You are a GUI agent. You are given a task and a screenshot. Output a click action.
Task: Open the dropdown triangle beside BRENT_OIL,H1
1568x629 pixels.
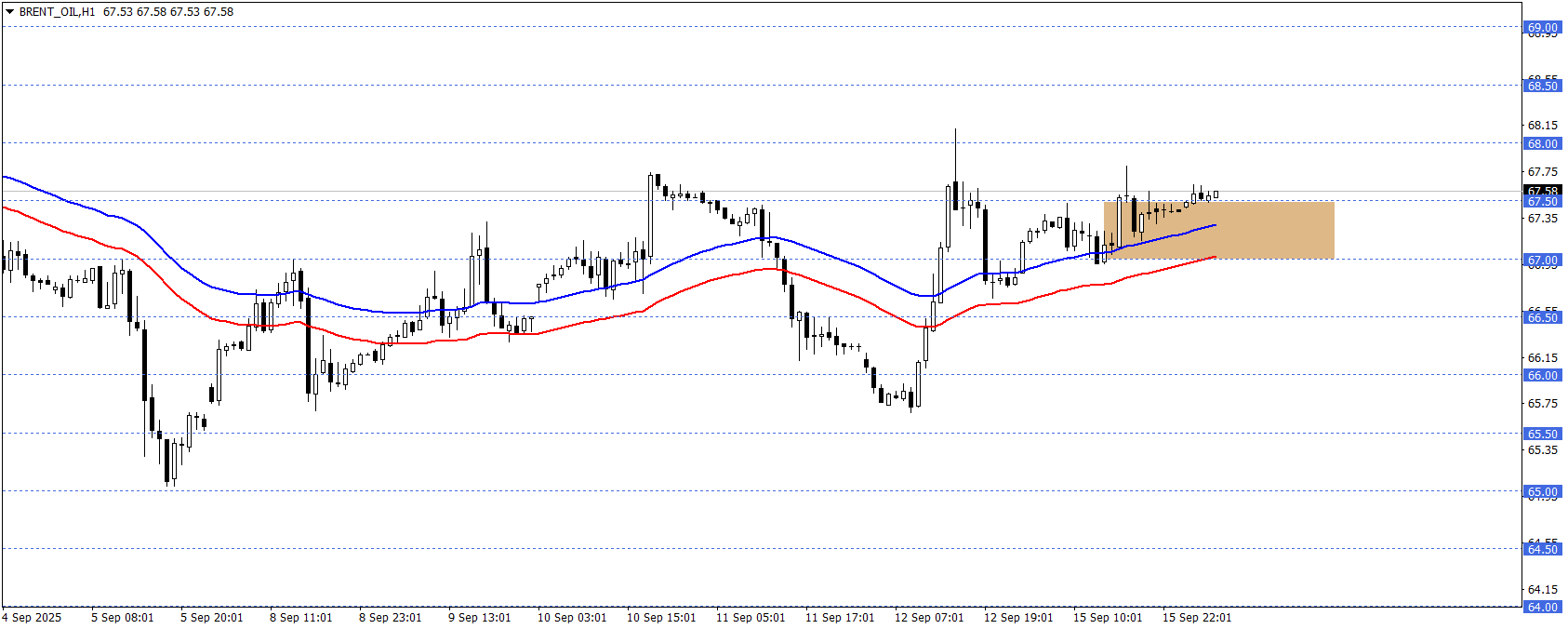click(x=10, y=12)
